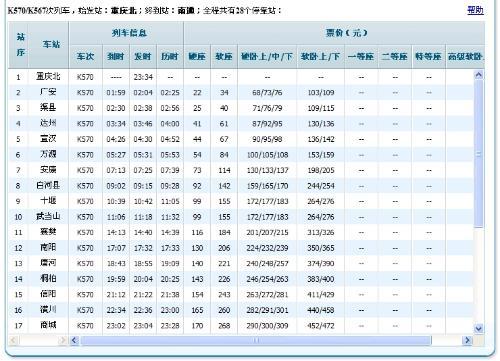Click the 一等座 column header
This screenshot has height=361, width=500.
361,57
